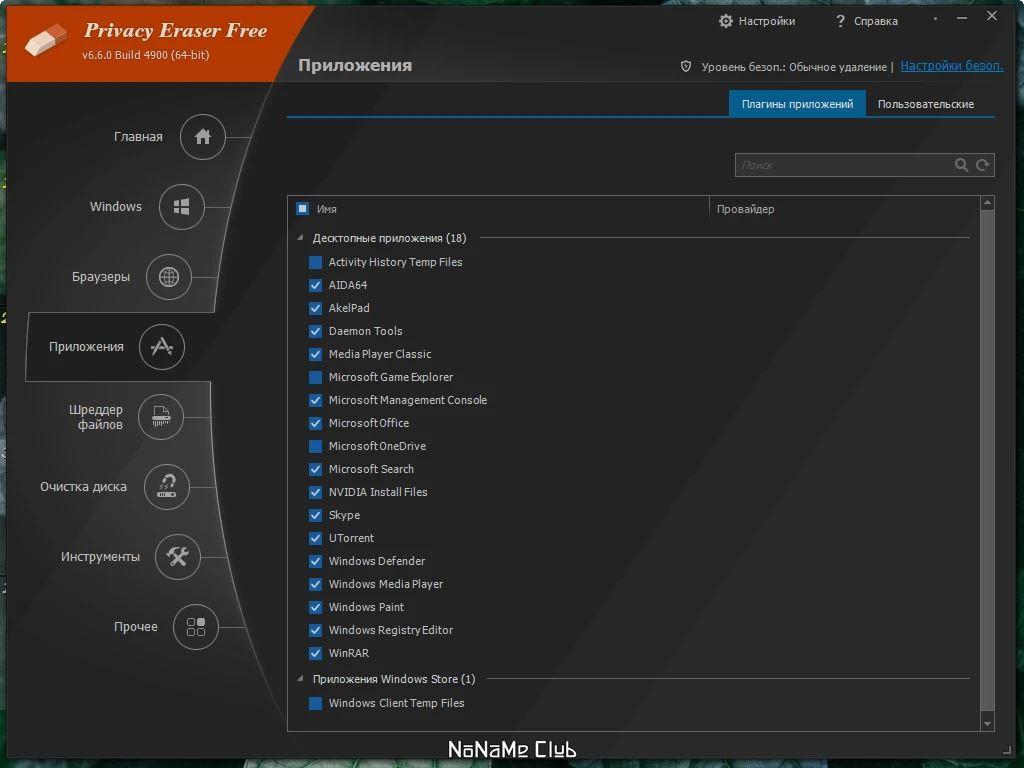Click the search magnifier icon
The width and height of the screenshot is (1024, 768).
click(x=961, y=165)
